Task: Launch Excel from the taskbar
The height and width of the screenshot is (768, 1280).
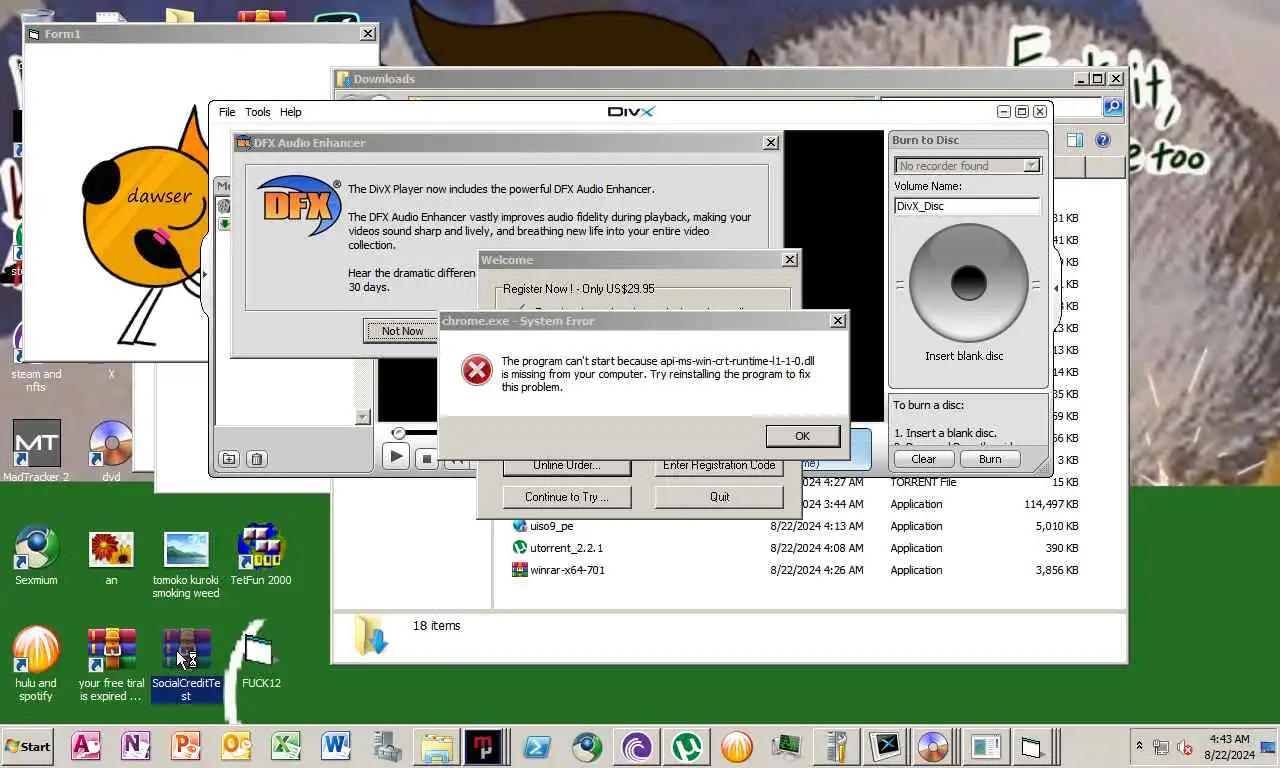Action: [286, 746]
